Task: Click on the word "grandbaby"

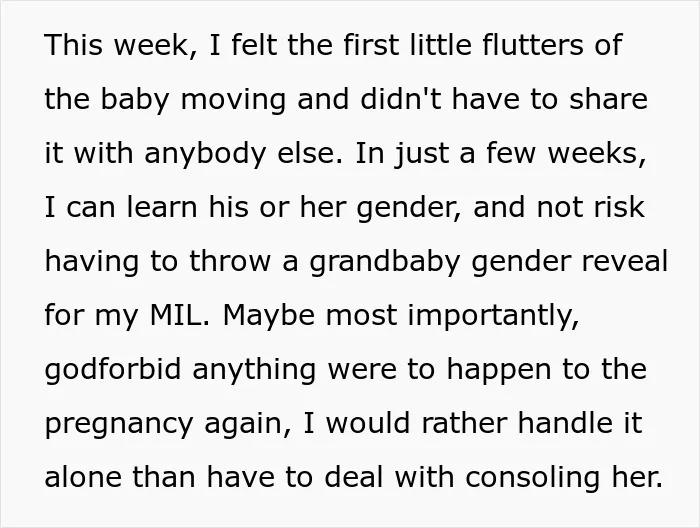Action: [385, 262]
